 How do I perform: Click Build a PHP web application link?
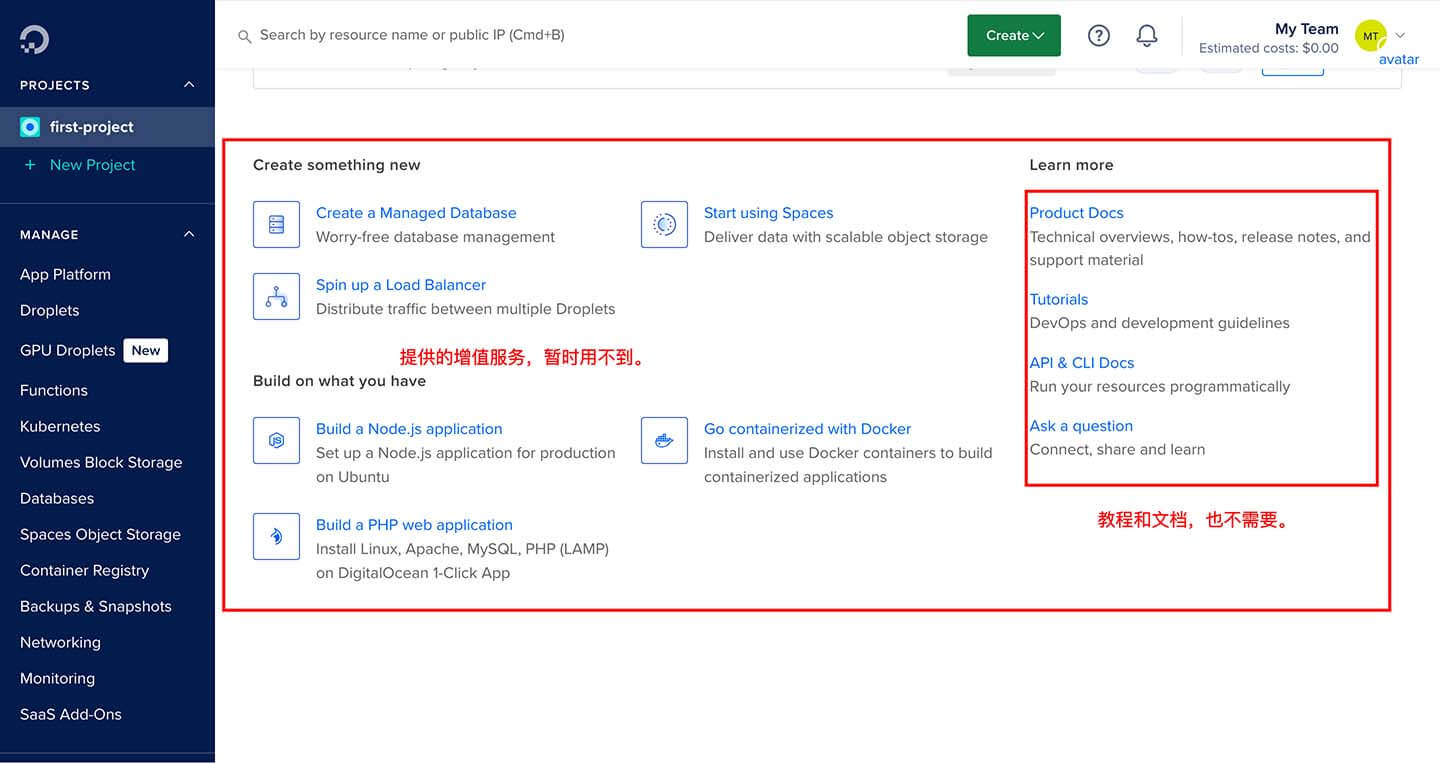point(414,525)
